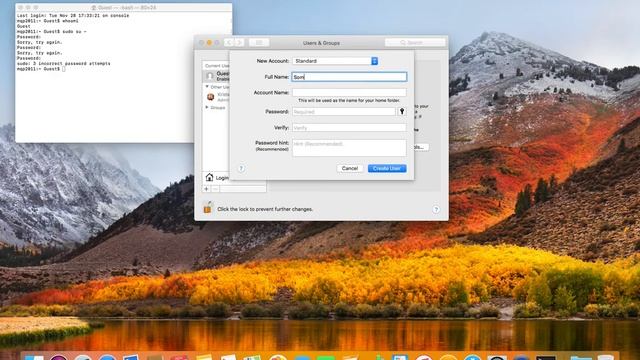Click inside the Password hint box

coord(349,148)
